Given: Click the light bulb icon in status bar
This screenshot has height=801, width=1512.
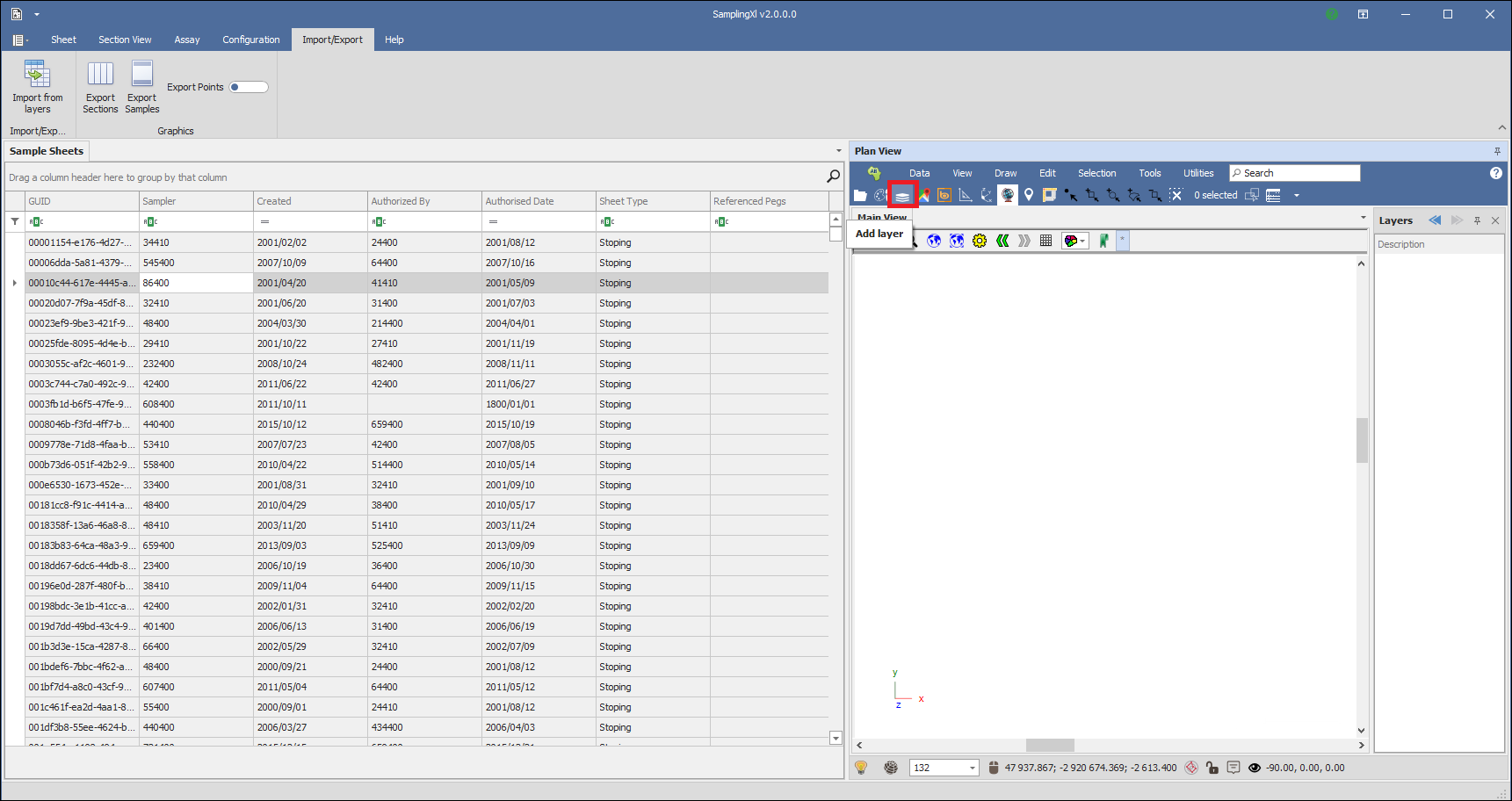Looking at the screenshot, I should (861, 768).
